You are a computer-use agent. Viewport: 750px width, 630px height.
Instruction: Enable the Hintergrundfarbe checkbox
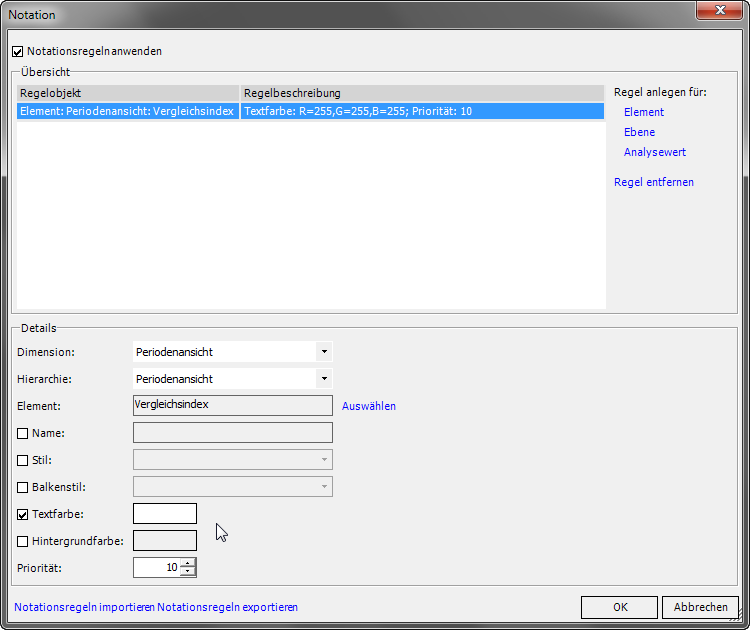(23, 541)
